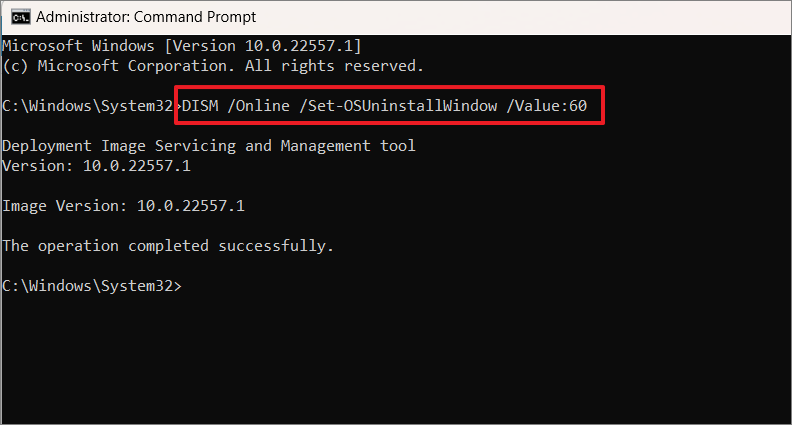Click the Microsoft Corporation copyright line

[x=213, y=66]
